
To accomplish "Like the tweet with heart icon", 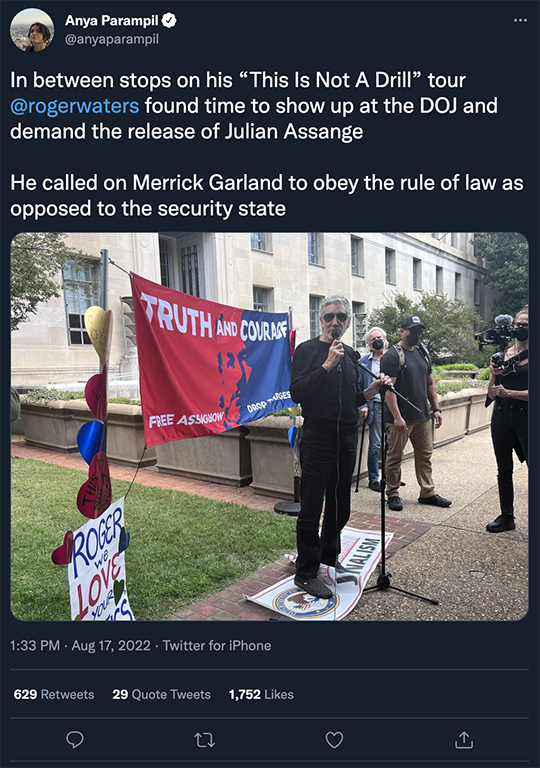I will pyautogui.click(x=334, y=740).
